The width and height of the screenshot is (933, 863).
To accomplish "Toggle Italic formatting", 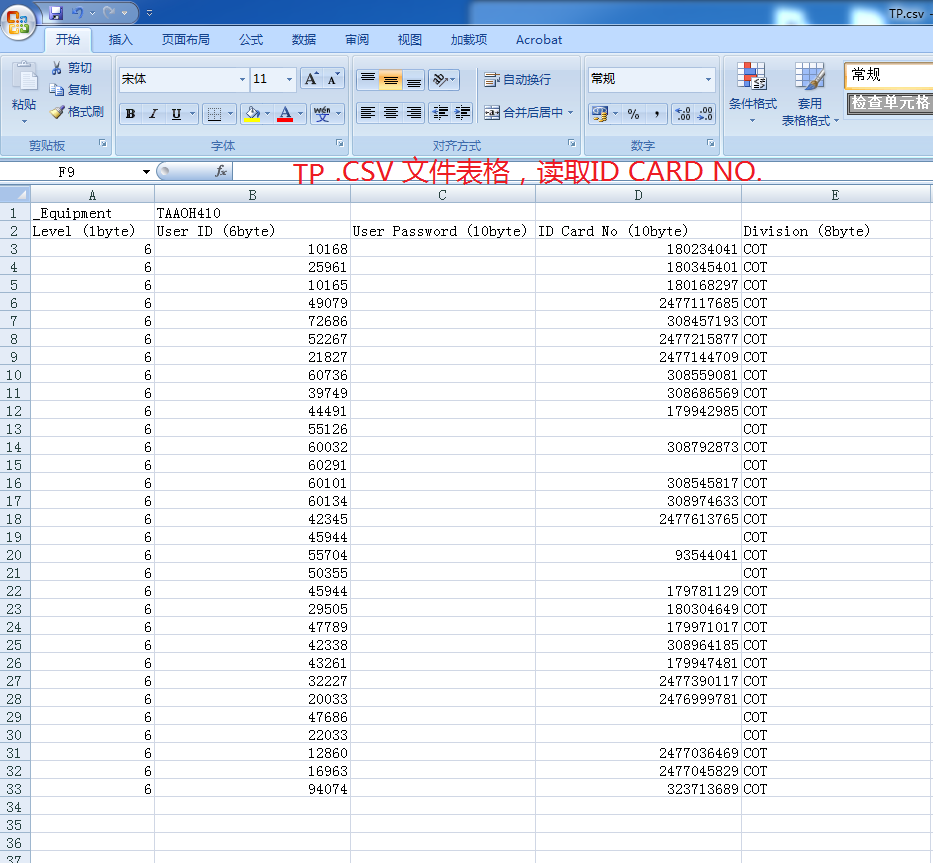I will pos(153,114).
